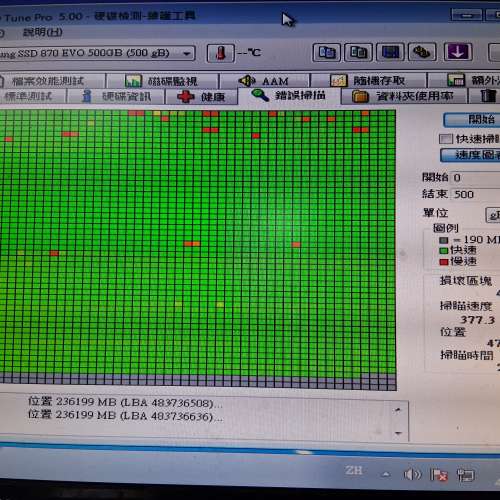The image size is (500, 500).
Task: Click the 速度圖 speed map button
Action: (x=471, y=155)
